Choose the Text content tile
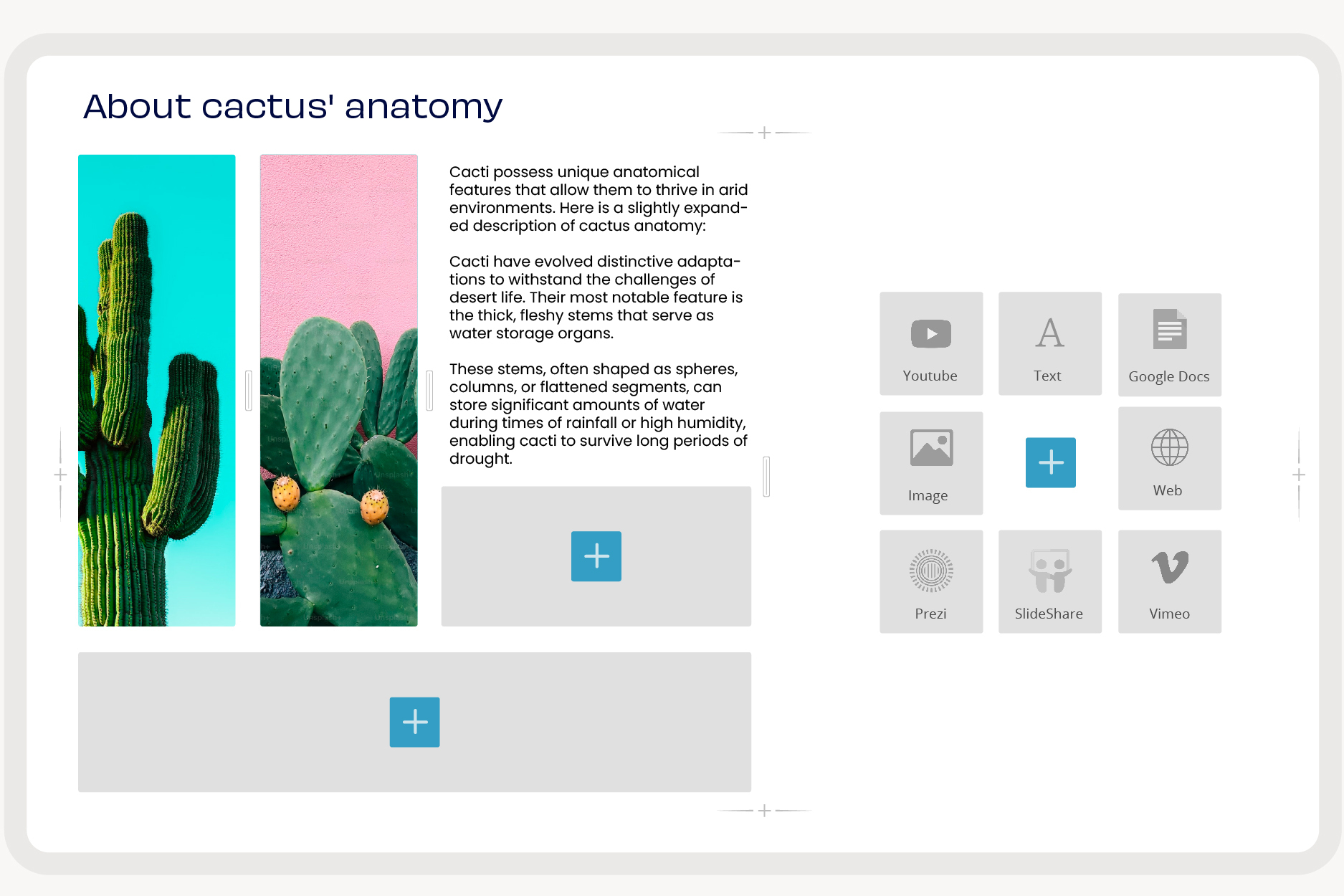 click(x=1049, y=343)
